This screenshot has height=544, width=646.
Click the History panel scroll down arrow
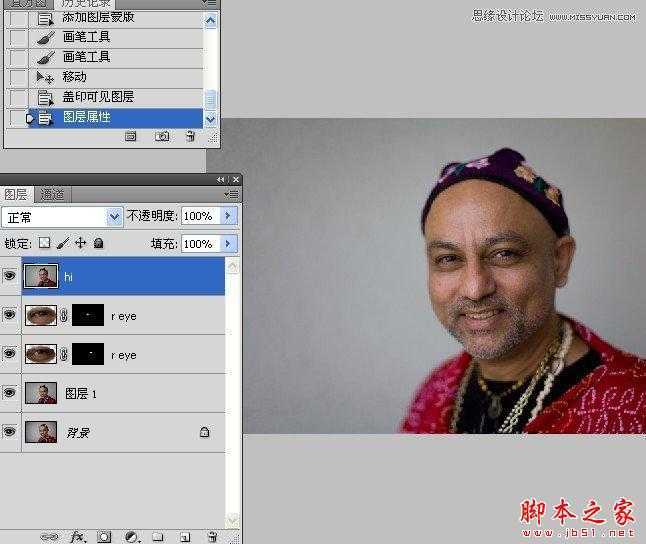click(211, 119)
